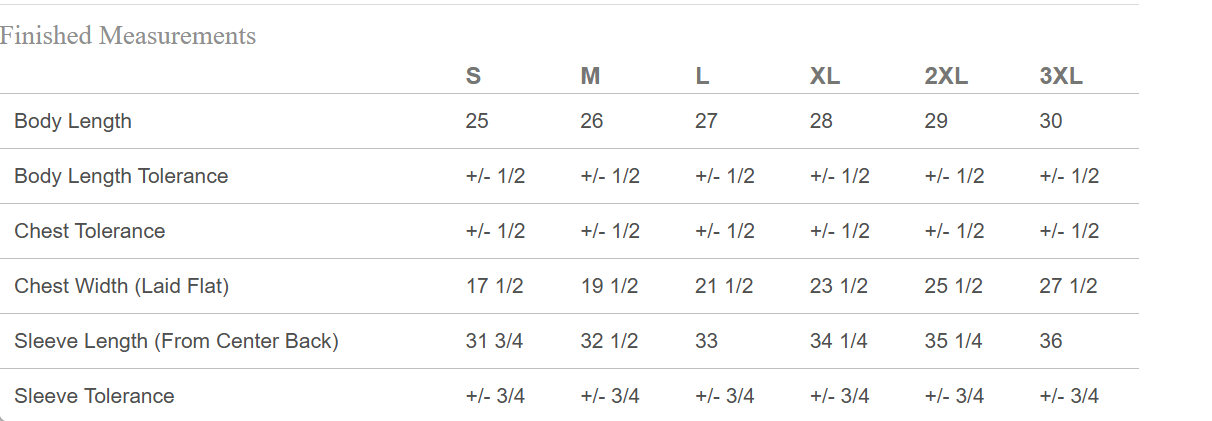Screen dimensions: 1212x421
Task: Select the Sleeve Tolerance row label
Action: click(94, 396)
